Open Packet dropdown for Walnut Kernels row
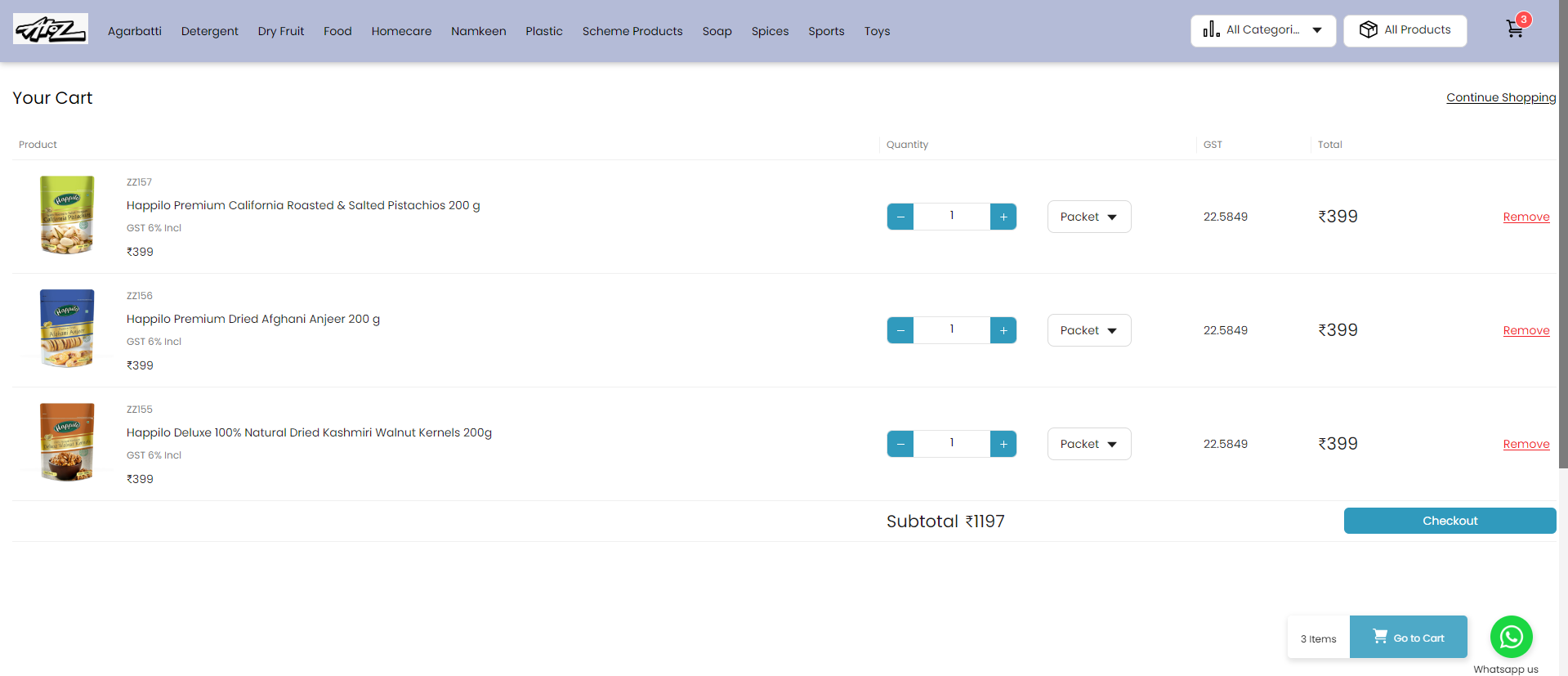The width and height of the screenshot is (1568, 676). tap(1089, 444)
